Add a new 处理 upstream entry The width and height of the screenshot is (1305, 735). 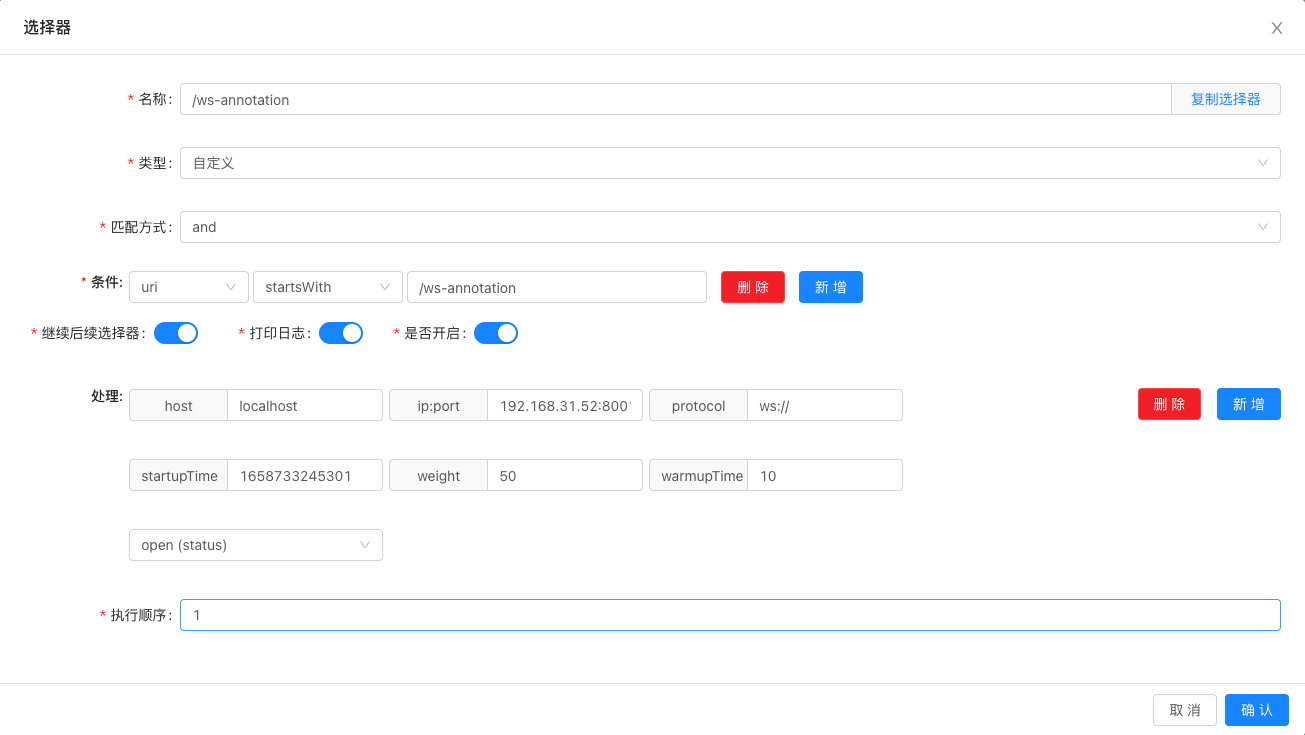click(1248, 404)
